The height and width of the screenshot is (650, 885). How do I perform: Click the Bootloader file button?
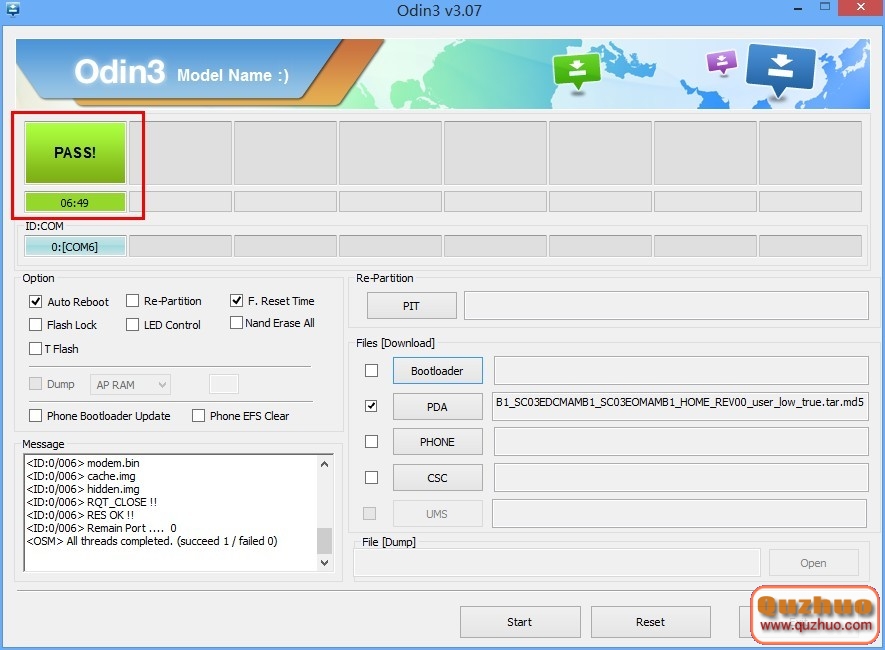(x=437, y=371)
